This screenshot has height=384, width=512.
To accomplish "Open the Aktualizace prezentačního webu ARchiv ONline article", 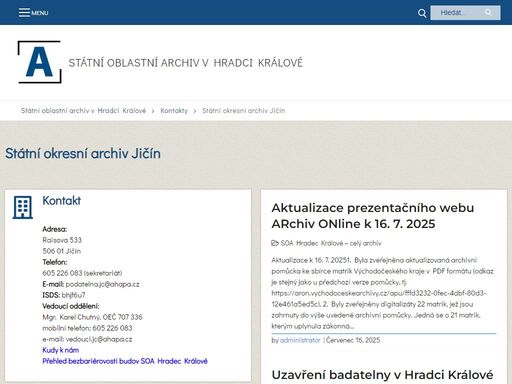I will [x=373, y=216].
